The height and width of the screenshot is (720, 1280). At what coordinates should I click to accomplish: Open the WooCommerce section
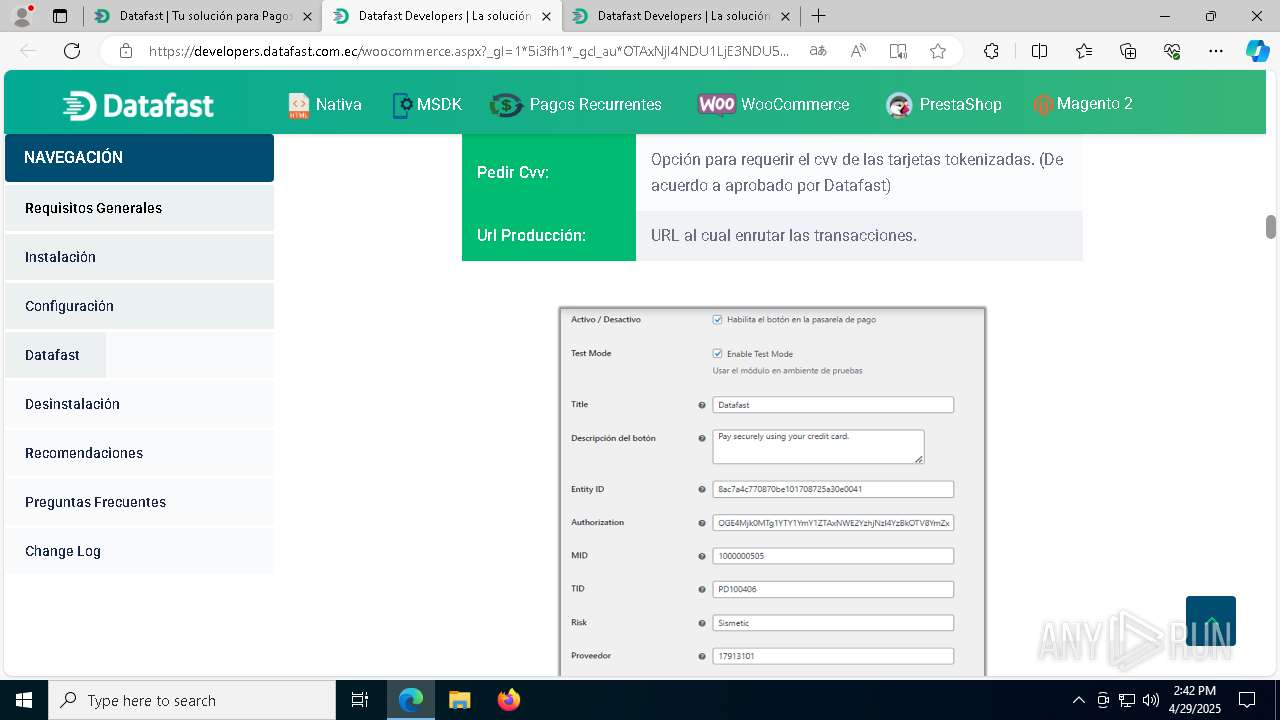[773, 104]
